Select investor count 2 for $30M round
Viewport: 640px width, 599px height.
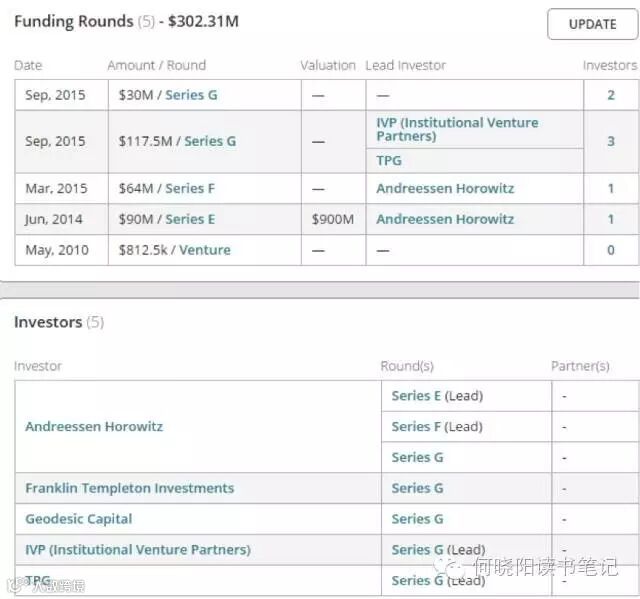point(611,95)
